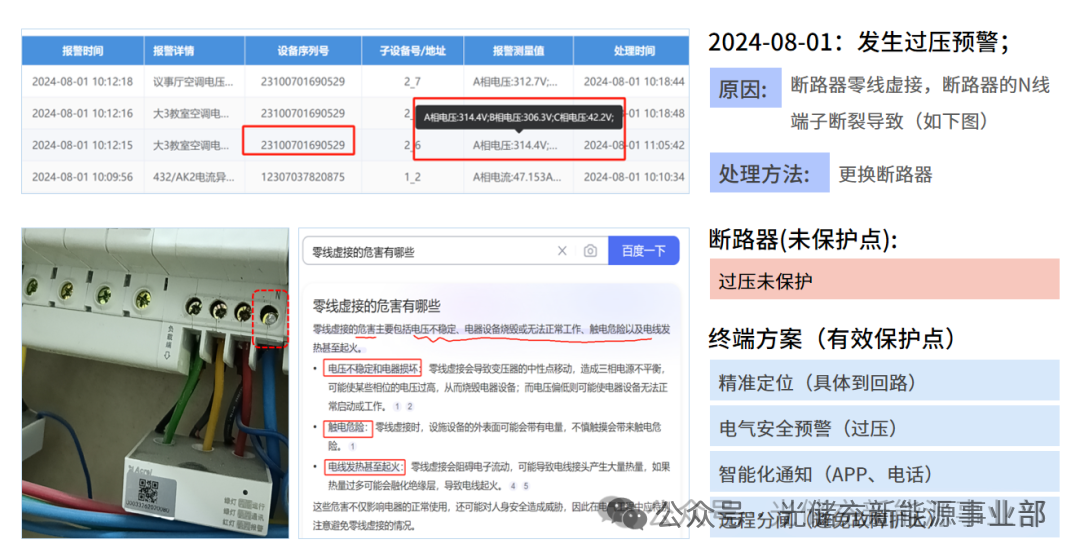Click measured value A相电流:47.153A

517,177
